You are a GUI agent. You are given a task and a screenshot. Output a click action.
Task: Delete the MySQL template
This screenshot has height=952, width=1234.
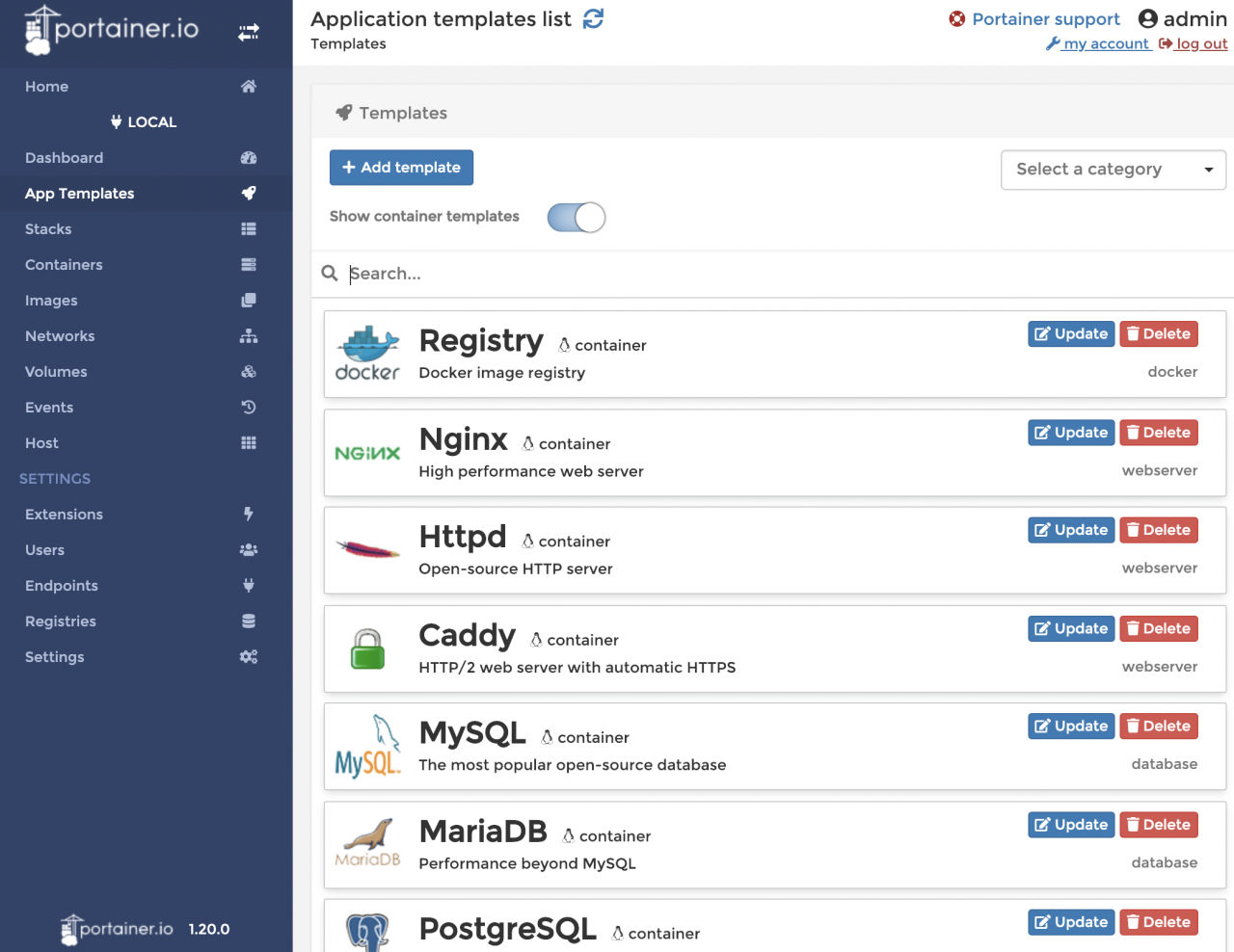tap(1159, 727)
